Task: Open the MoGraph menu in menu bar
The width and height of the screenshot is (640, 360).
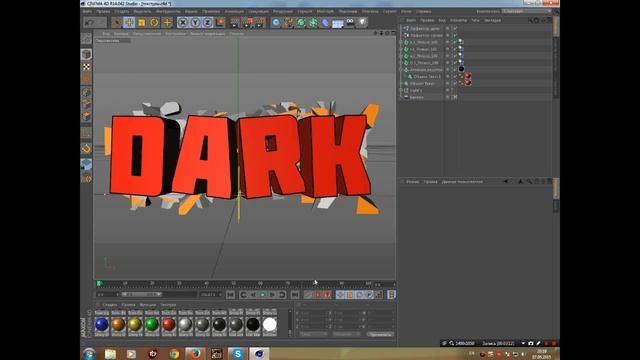Action: click(325, 11)
